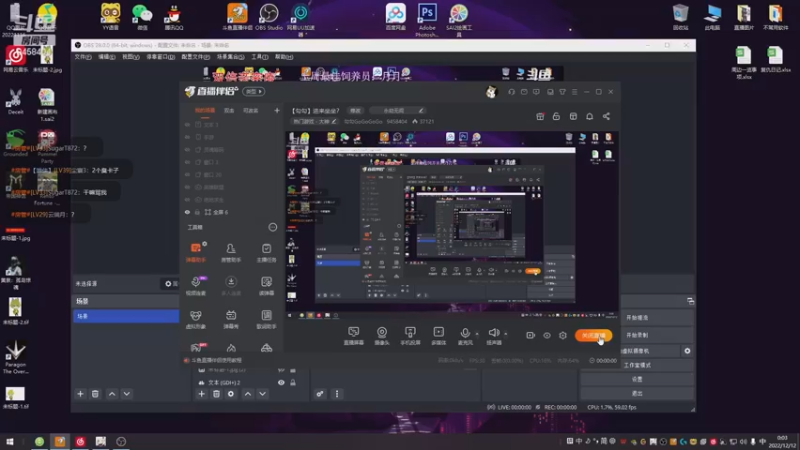Toggle the preview eye icon in 直播伴侣 controls
Image resolution: width=800 pixels, height=450 pixels.
point(546,335)
